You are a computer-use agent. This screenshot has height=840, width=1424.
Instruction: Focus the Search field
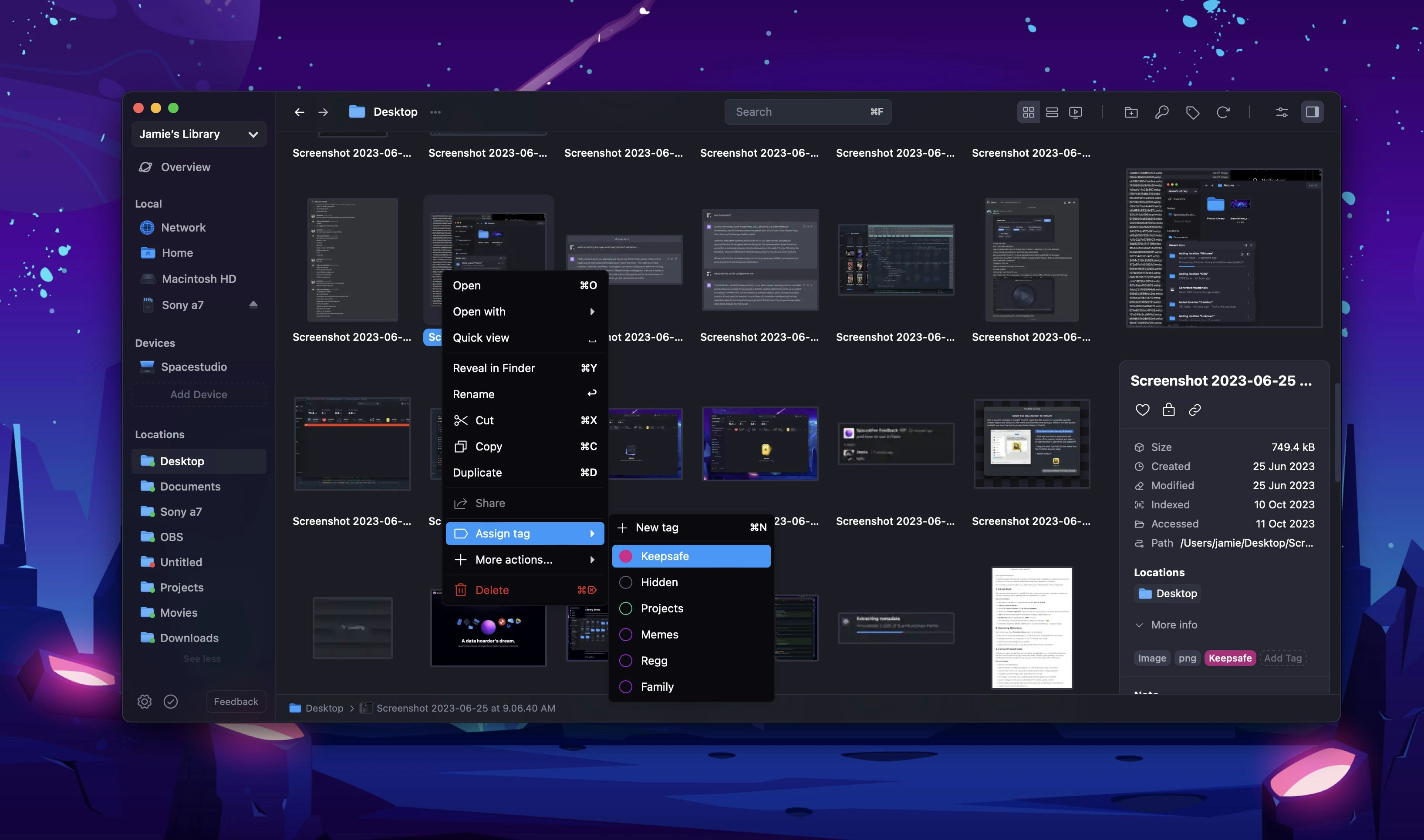(x=808, y=112)
